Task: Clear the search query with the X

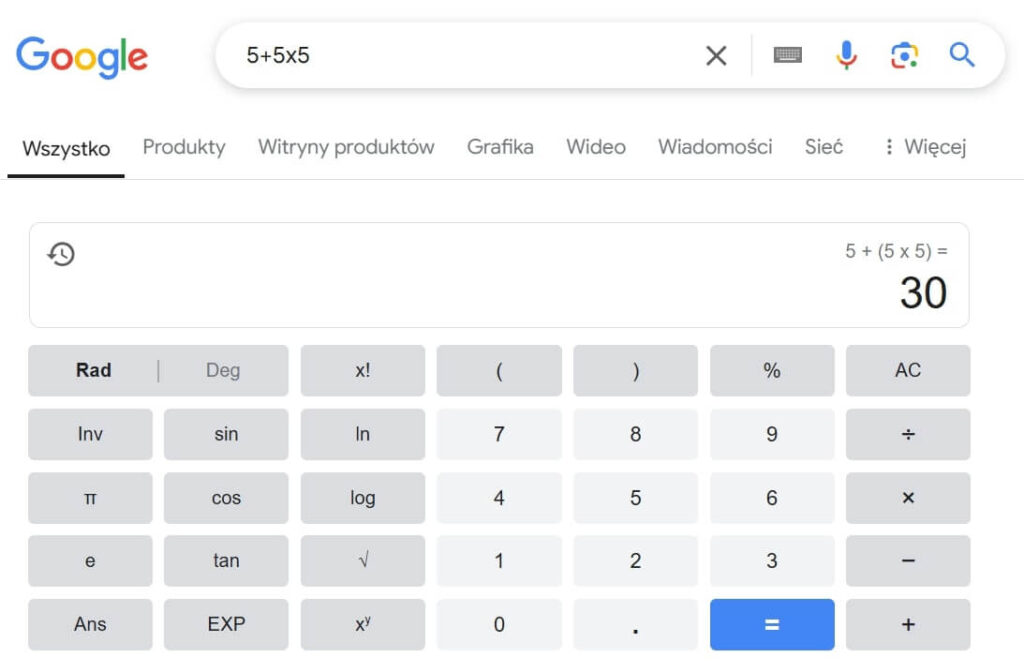Action: point(716,55)
